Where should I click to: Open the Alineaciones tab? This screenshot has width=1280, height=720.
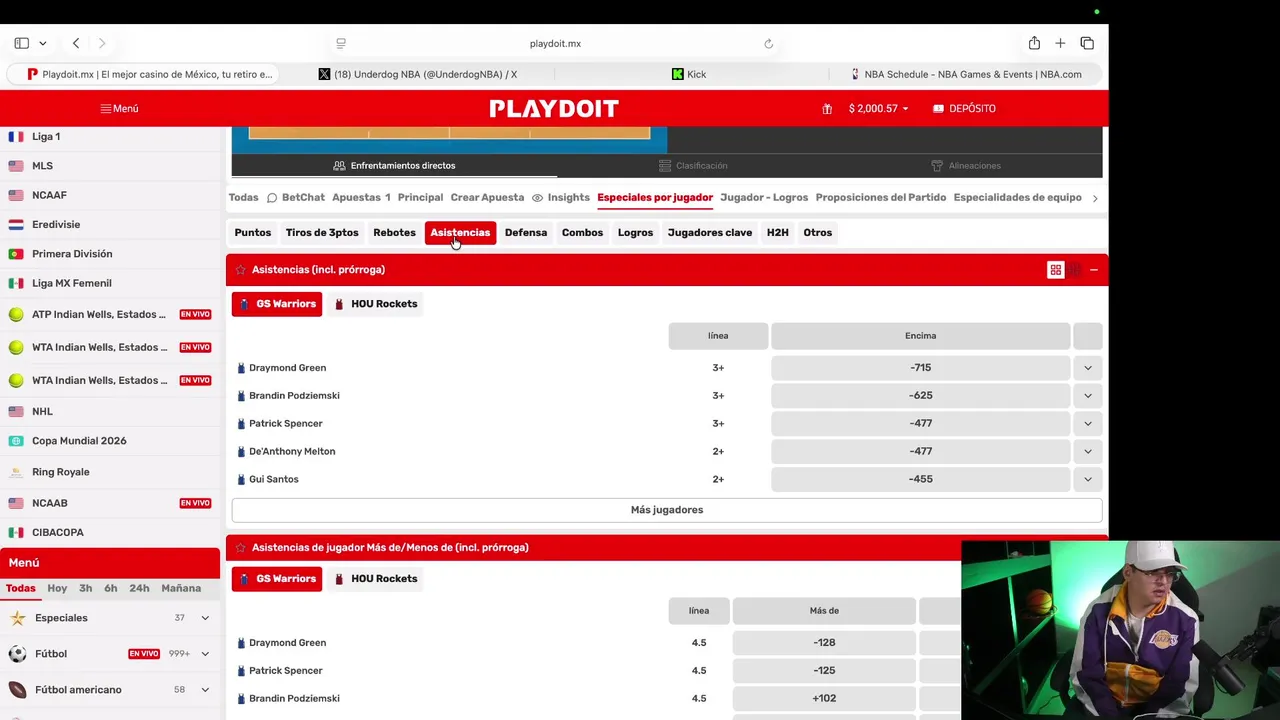965,166
